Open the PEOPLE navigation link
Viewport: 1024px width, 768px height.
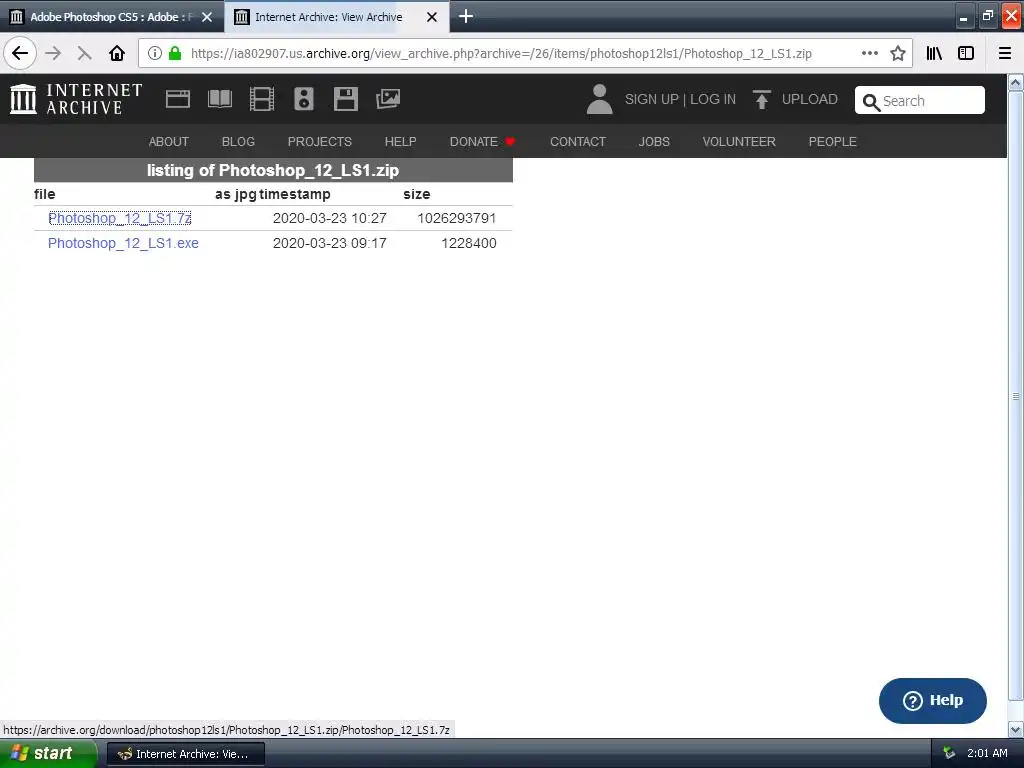833,142
